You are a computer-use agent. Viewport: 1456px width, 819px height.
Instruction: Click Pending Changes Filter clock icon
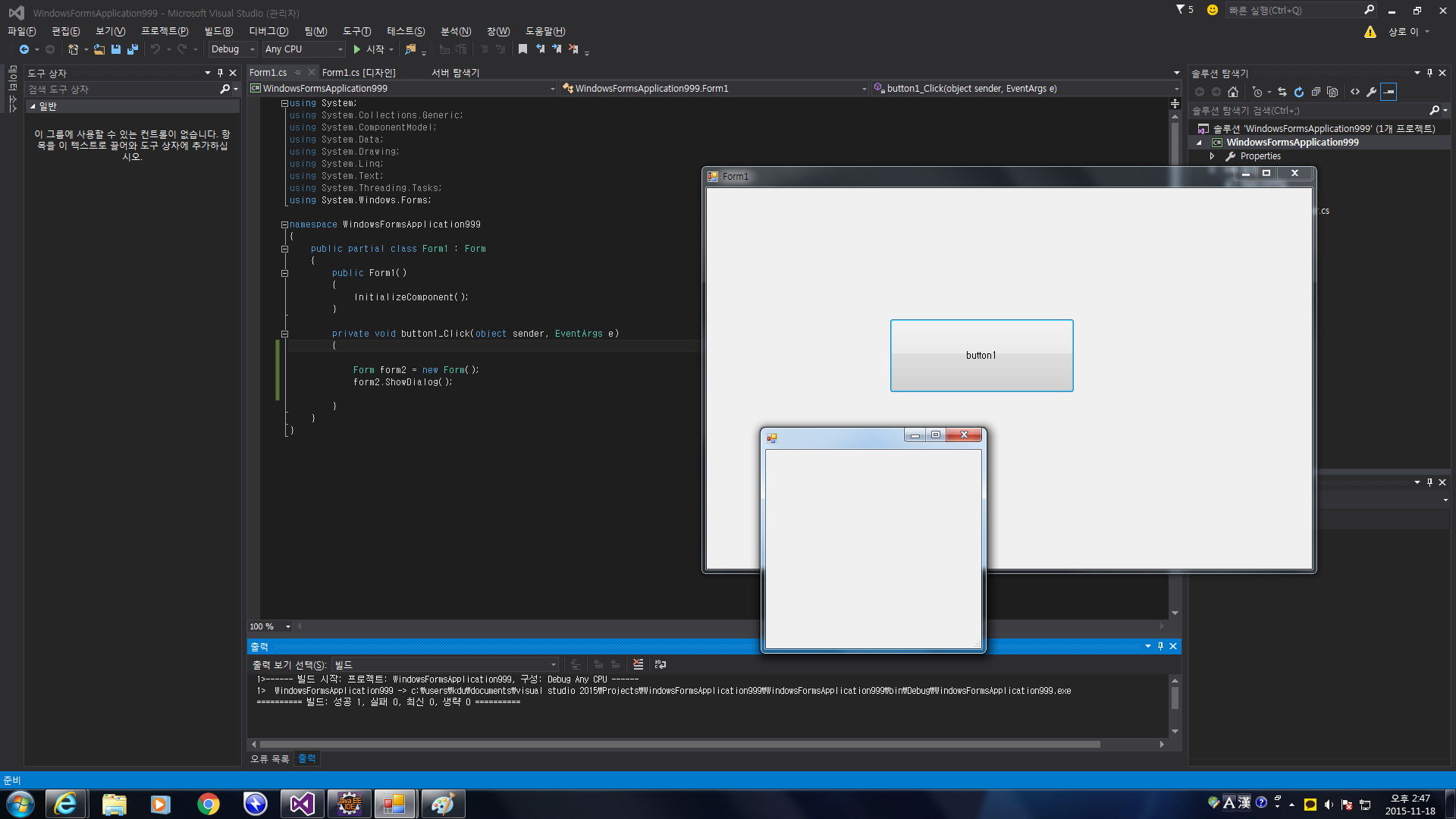tap(1257, 92)
